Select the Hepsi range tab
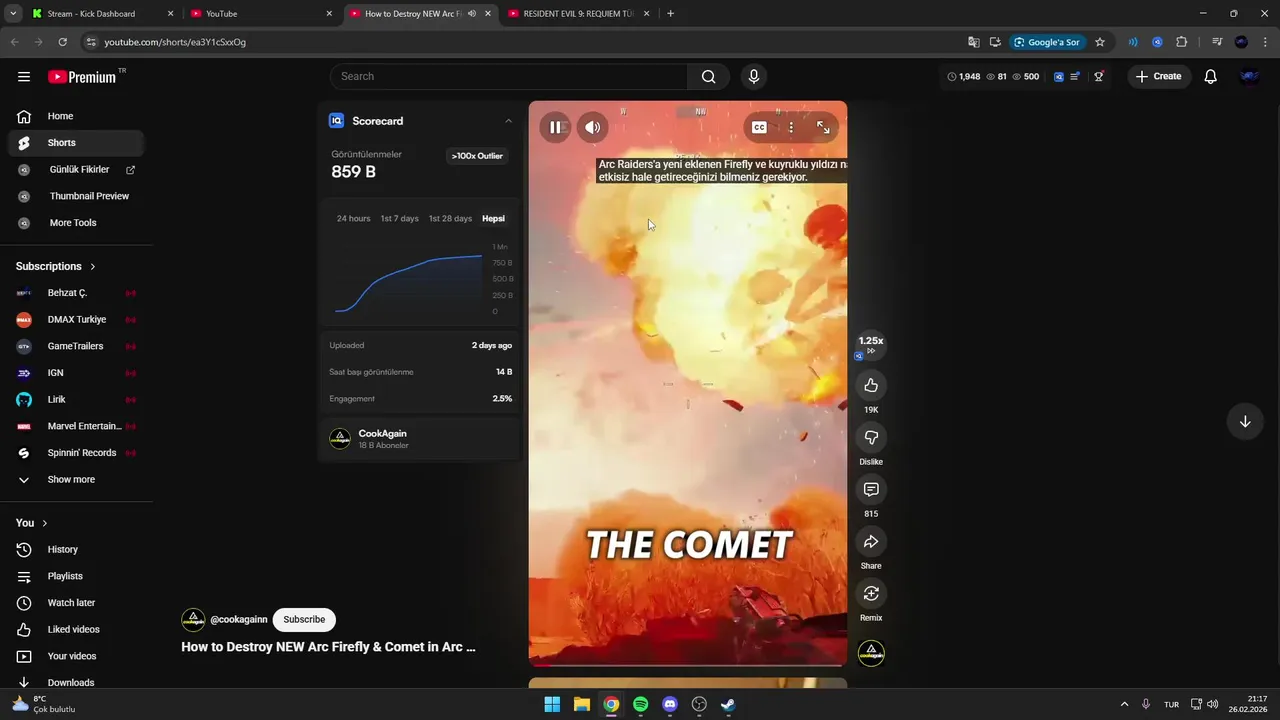 point(493,218)
